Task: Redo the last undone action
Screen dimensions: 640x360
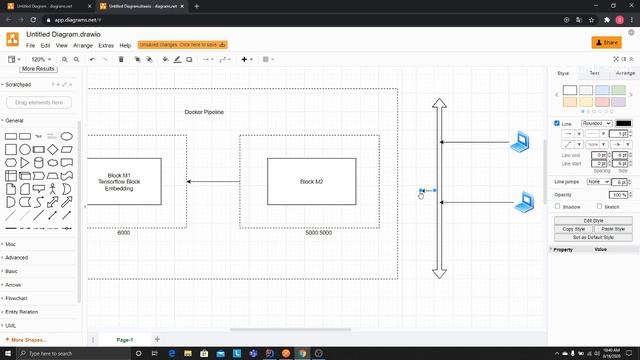Action: tap(104, 60)
